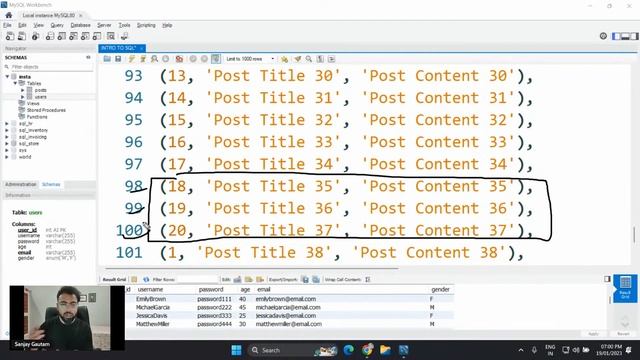Sort results by username column header

[x=150, y=289]
